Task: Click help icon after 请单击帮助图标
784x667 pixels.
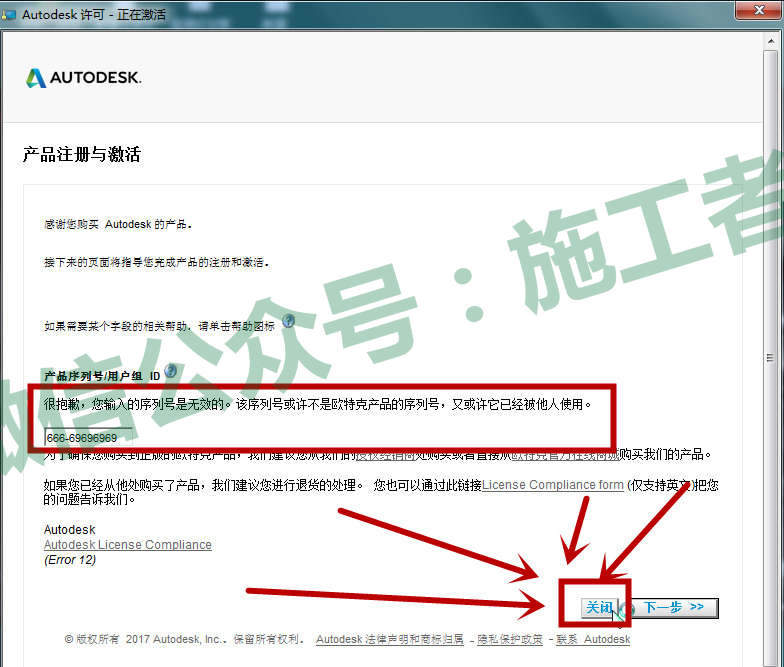Action: 288,320
